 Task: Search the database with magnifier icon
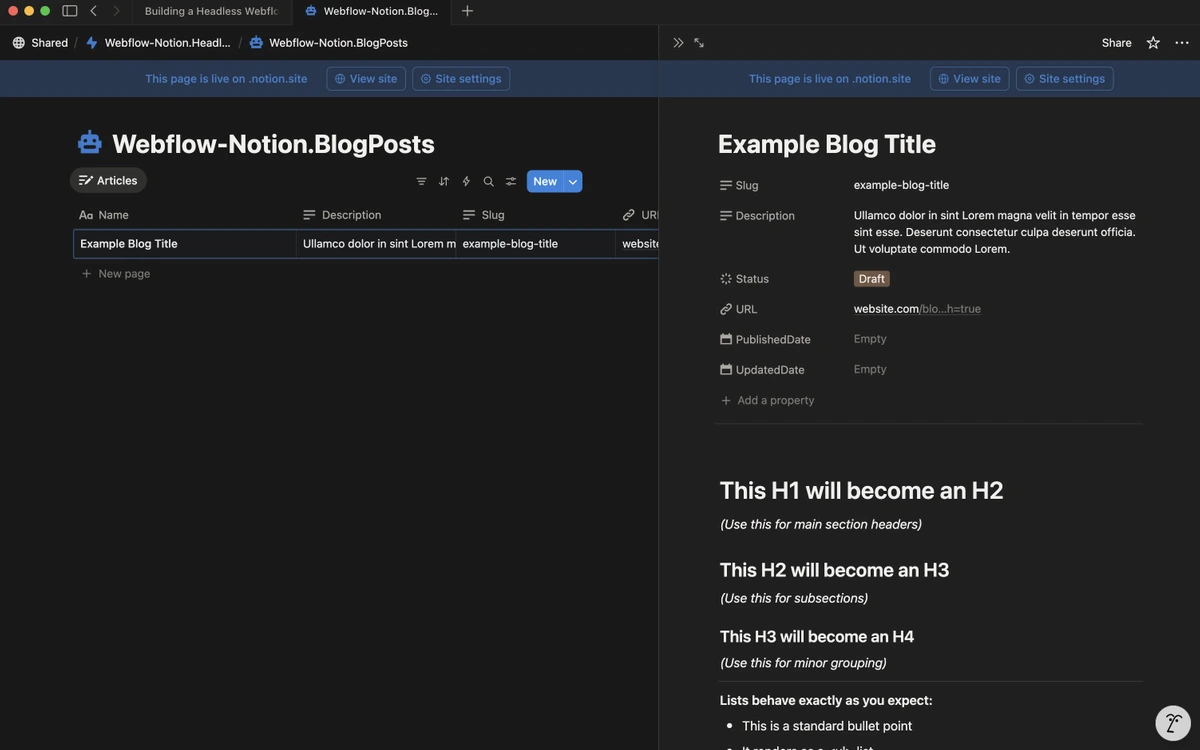(488, 181)
